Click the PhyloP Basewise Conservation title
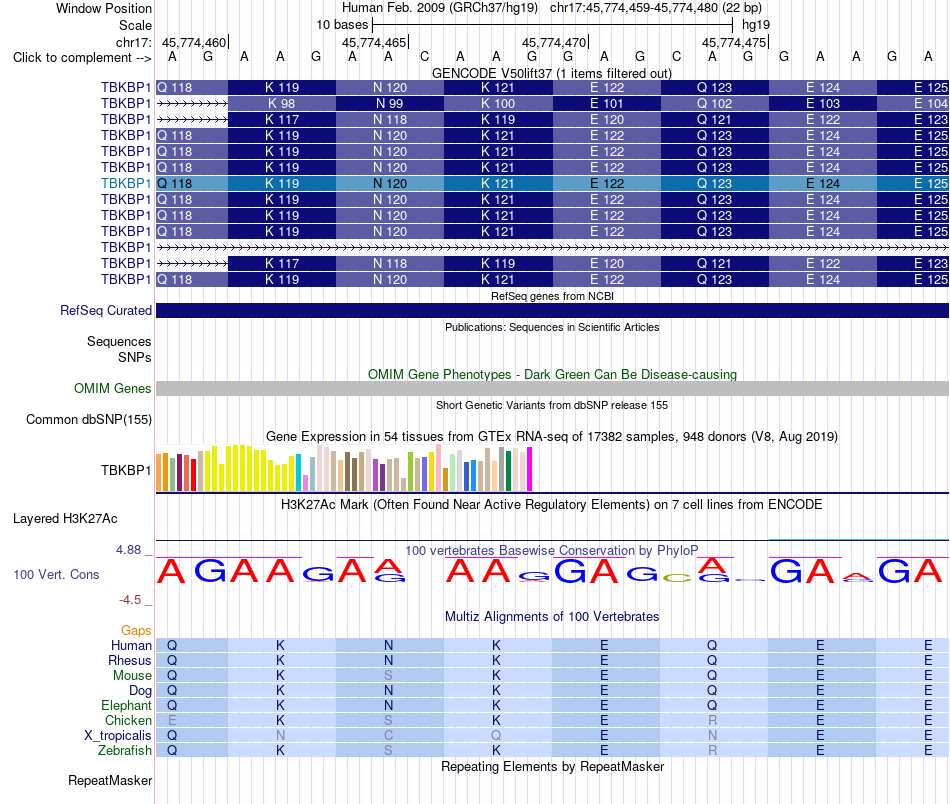Screen dimensions: 950x804 (x=552, y=550)
